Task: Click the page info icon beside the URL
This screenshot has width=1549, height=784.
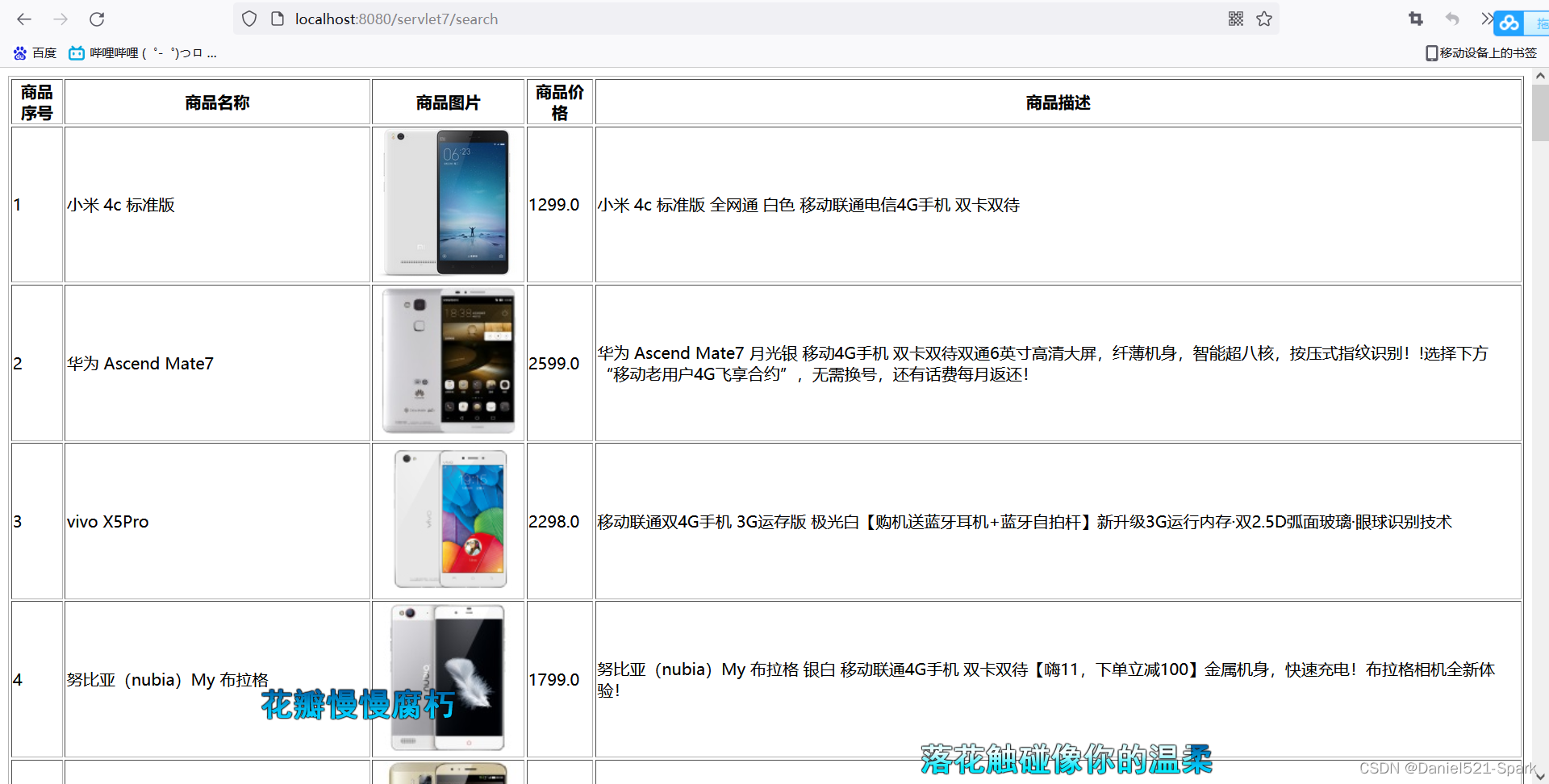Action: pyautogui.click(x=278, y=19)
